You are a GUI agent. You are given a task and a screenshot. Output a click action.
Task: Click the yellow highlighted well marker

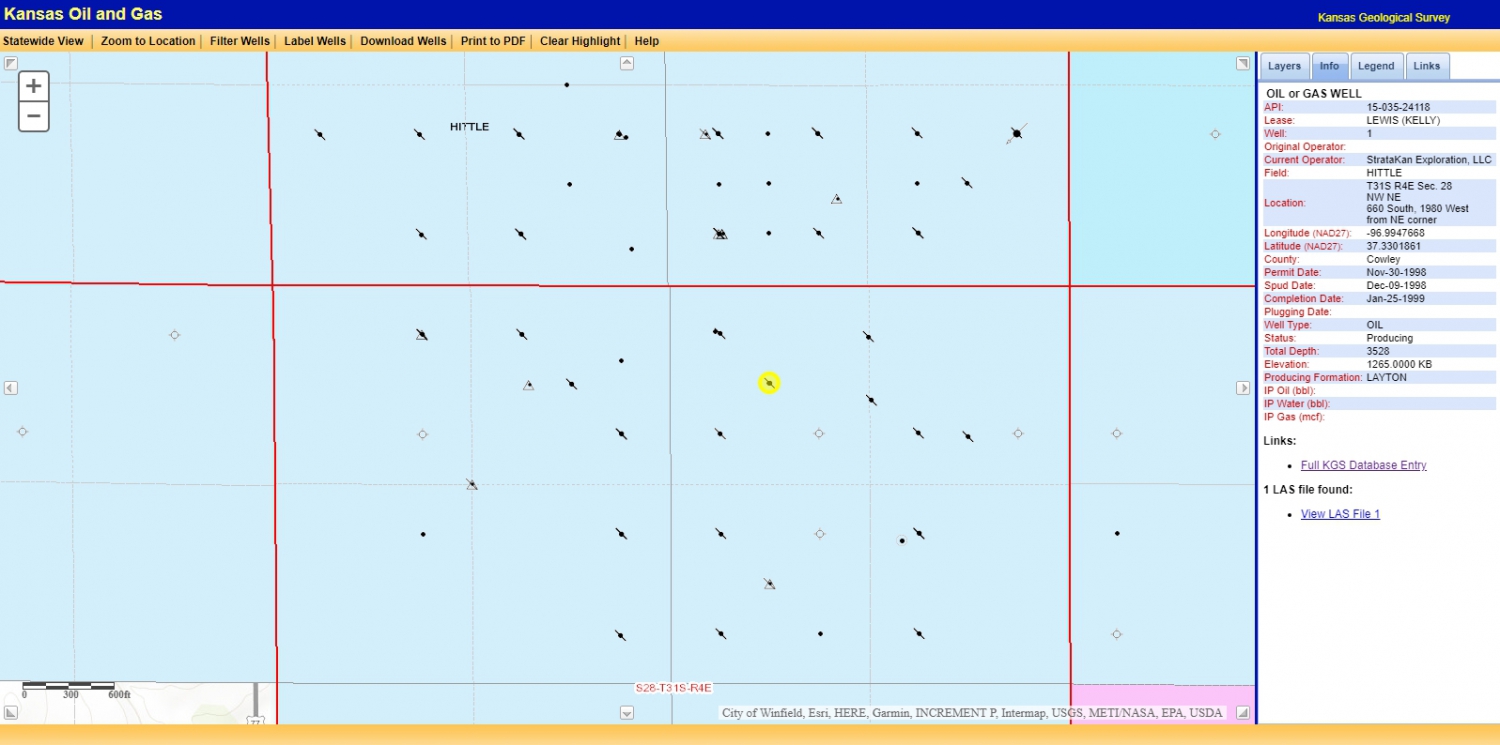pos(768,383)
